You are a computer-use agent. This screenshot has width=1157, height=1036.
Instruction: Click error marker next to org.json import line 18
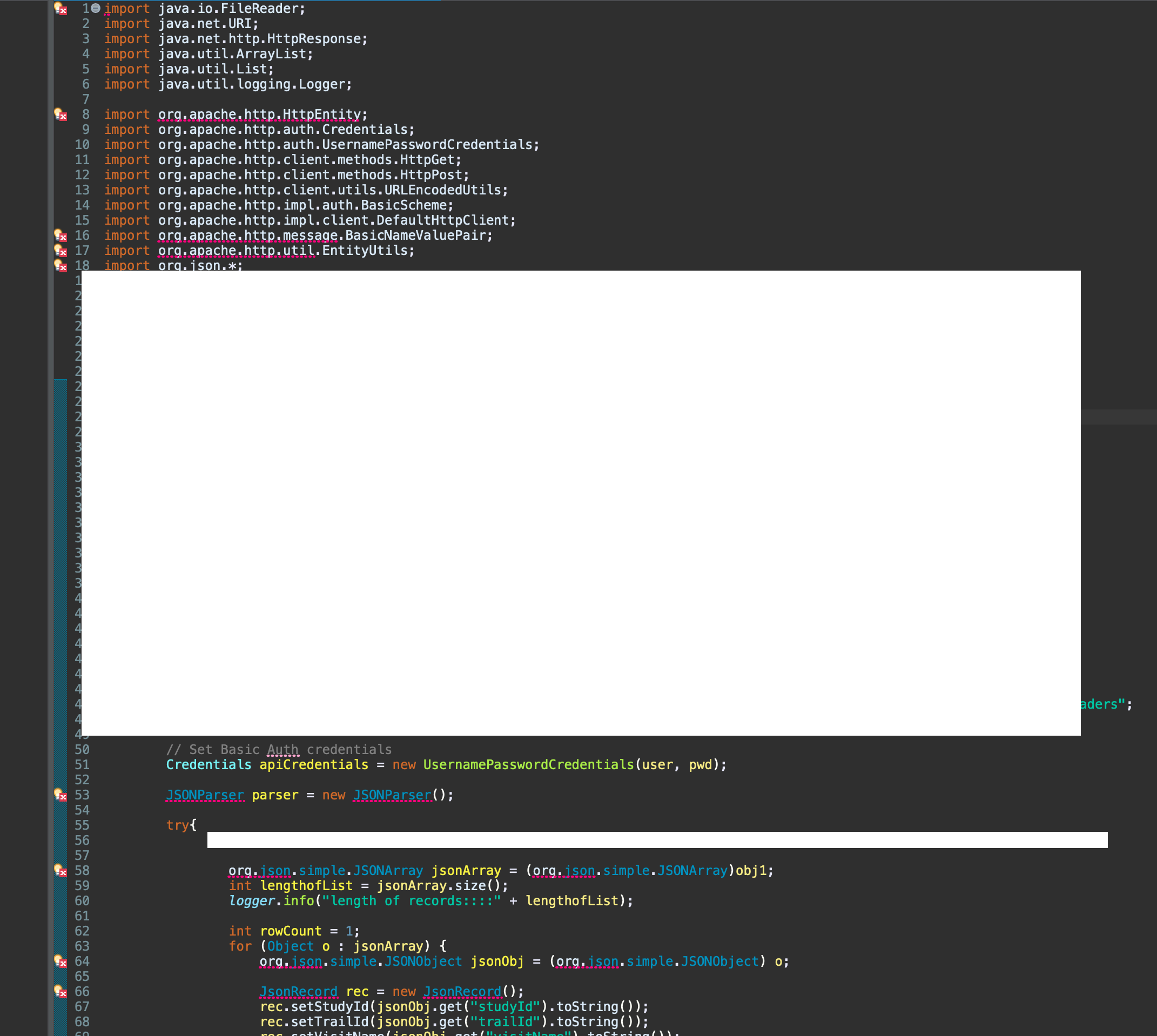(60, 265)
